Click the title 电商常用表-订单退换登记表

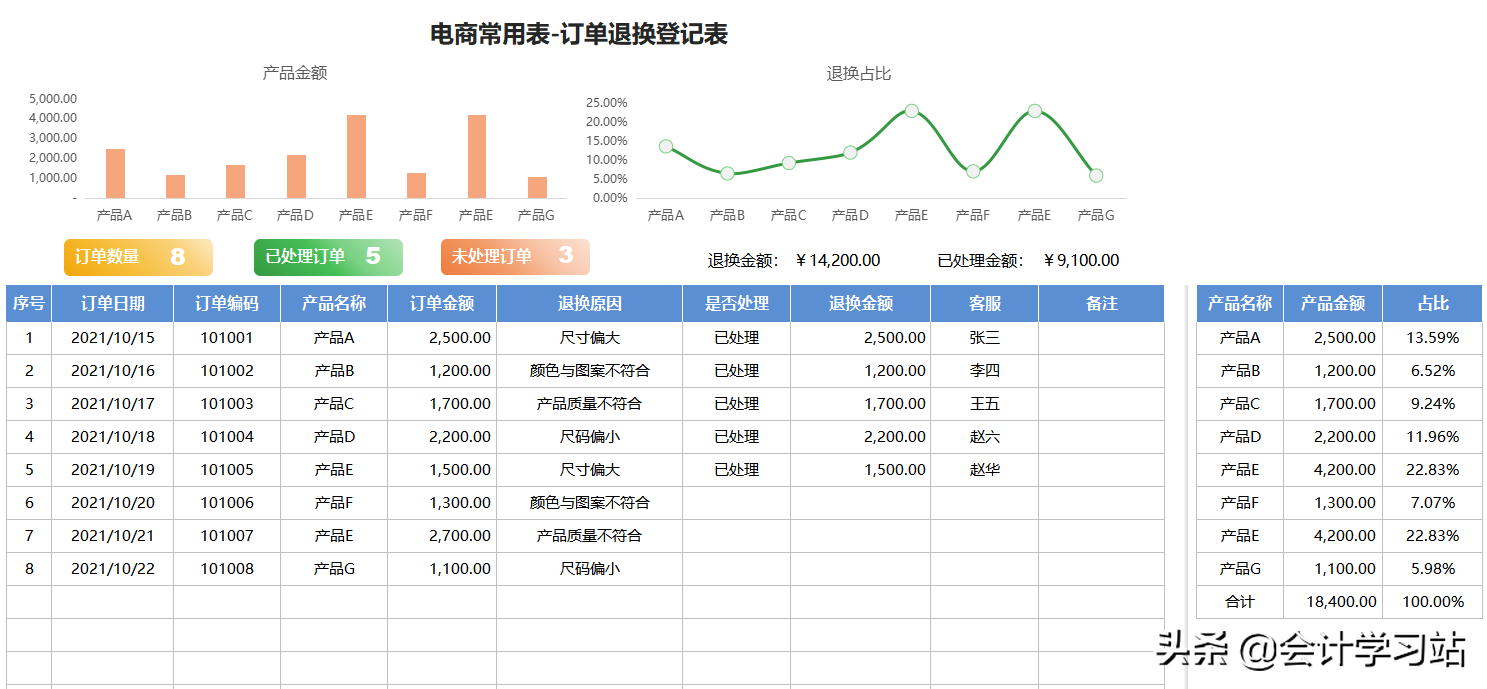pyautogui.click(x=579, y=34)
